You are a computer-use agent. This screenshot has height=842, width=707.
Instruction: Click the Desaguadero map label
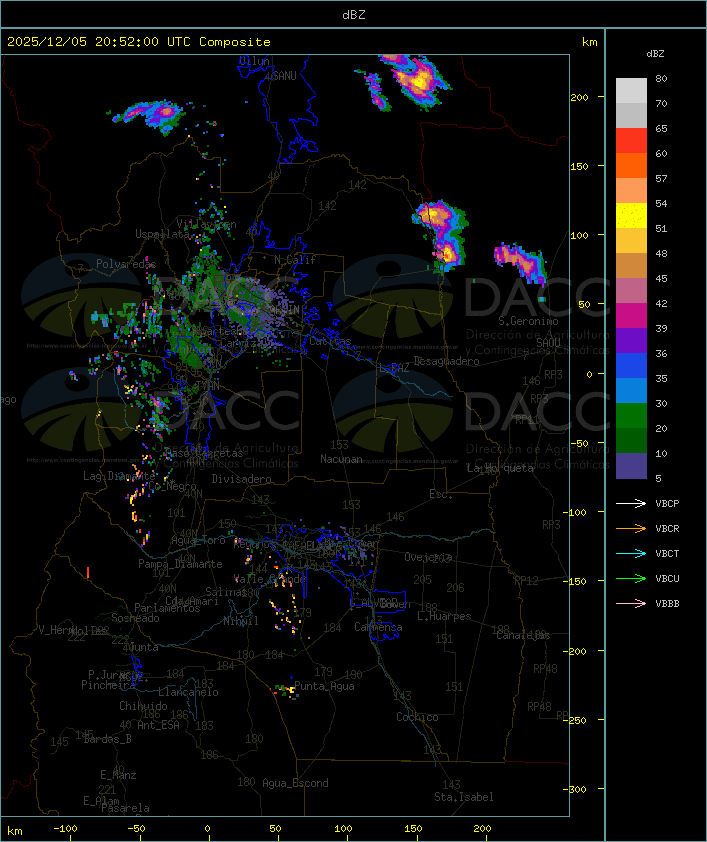point(446,361)
